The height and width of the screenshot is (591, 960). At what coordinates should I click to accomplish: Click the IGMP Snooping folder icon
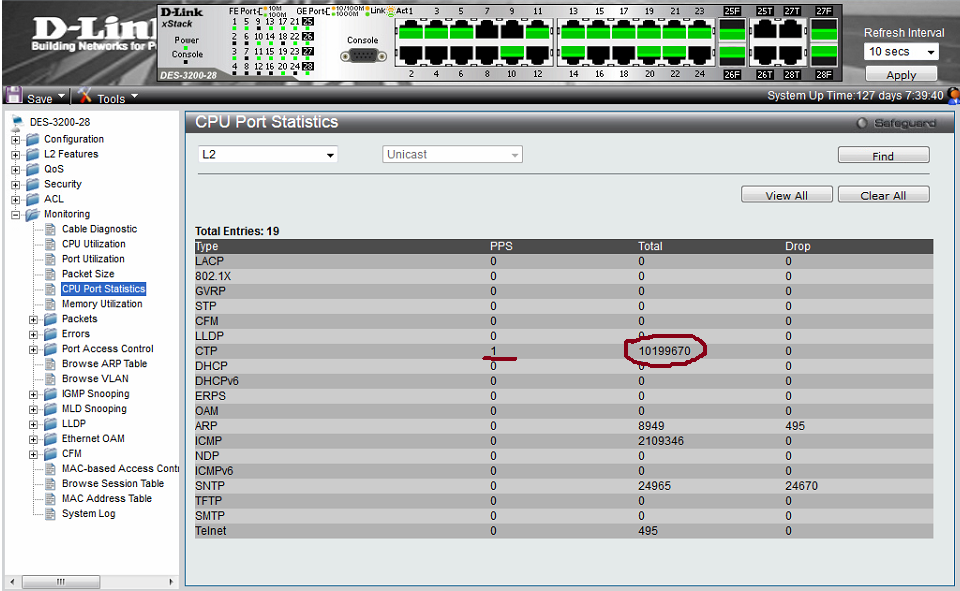coord(50,394)
